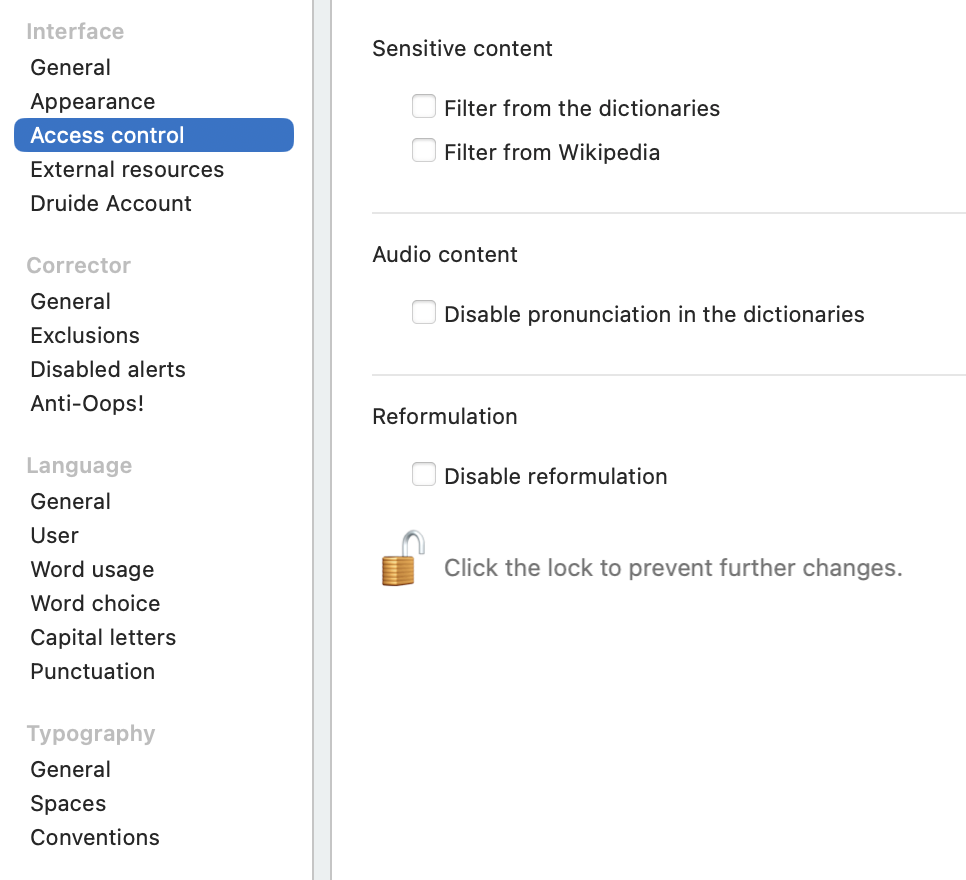Open Disabled alerts panel
This screenshot has width=966, height=880.
[x=108, y=370]
